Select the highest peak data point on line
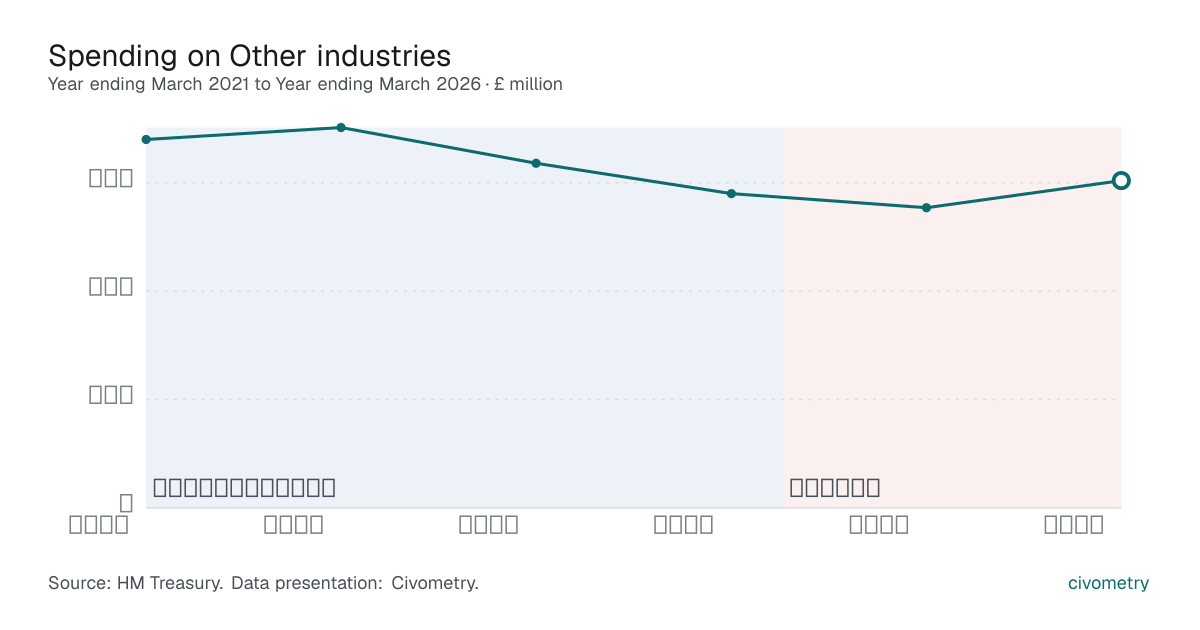1200x630 pixels. [x=341, y=128]
